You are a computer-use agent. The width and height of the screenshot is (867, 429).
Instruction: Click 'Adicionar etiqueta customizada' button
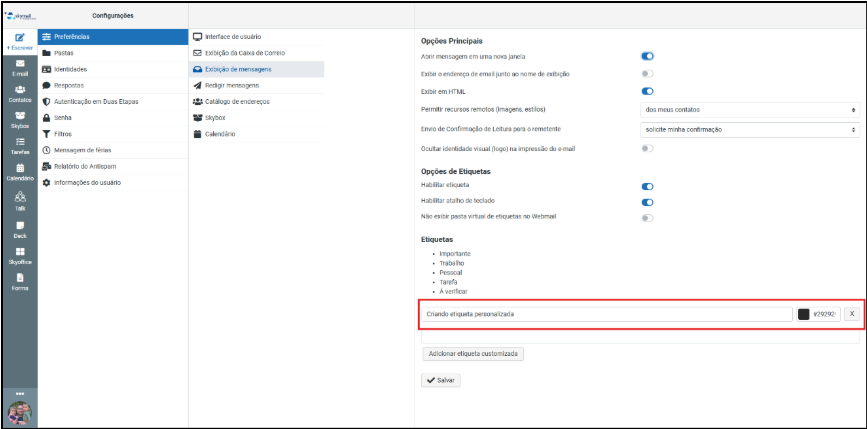click(473, 353)
